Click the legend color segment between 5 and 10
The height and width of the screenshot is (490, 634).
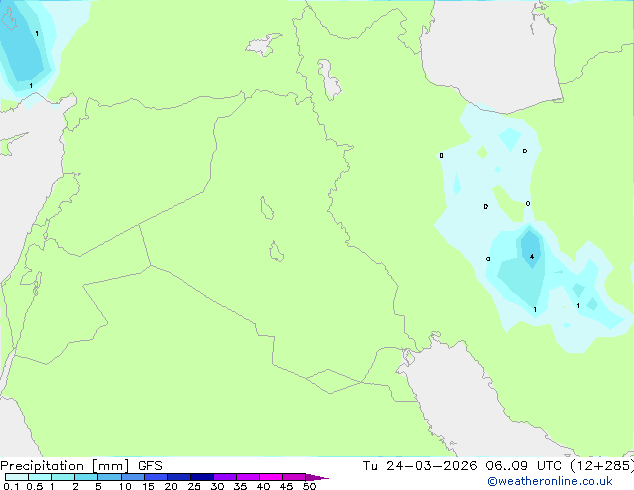pyautogui.click(x=110, y=477)
